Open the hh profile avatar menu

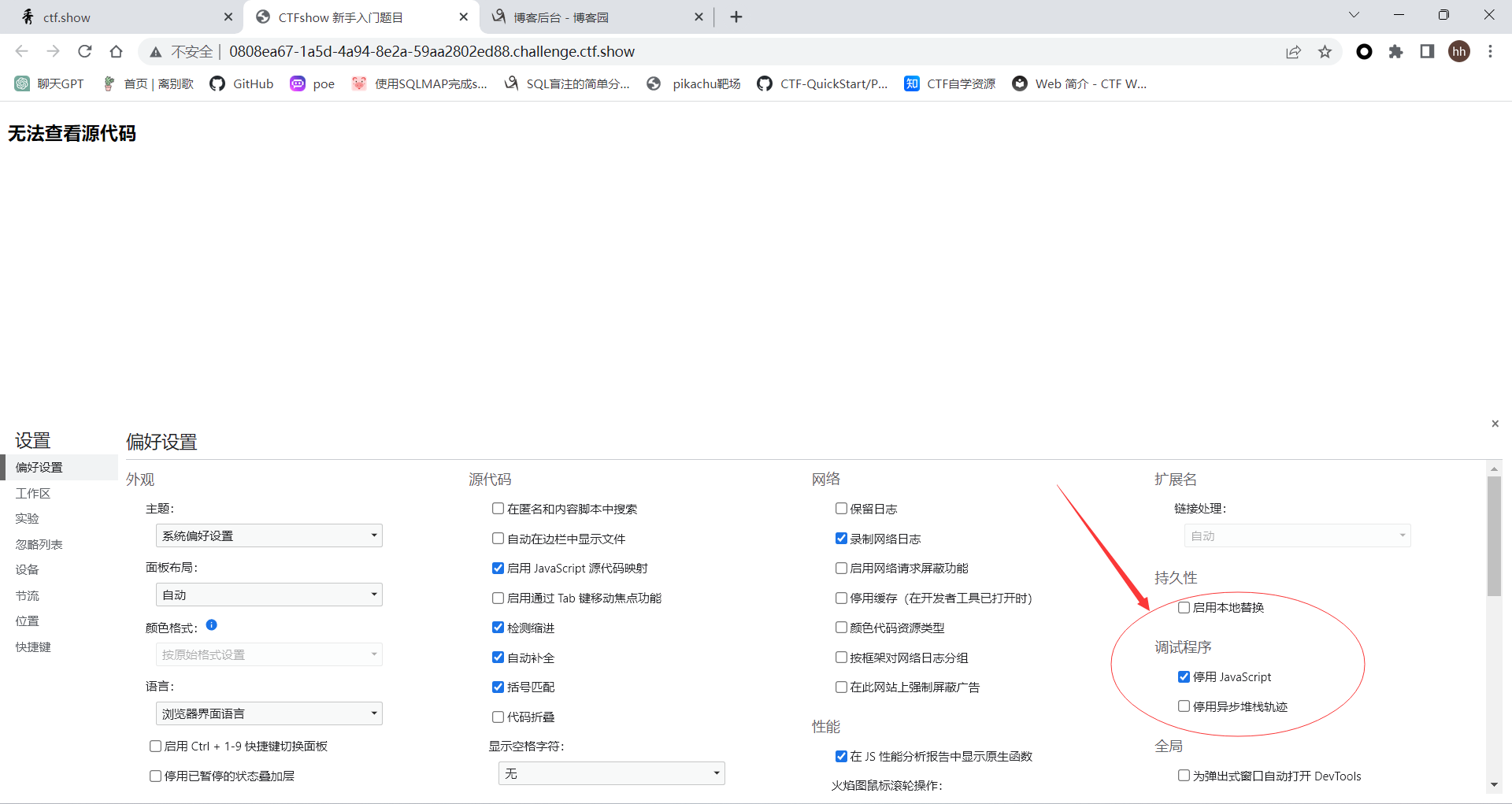click(x=1459, y=51)
